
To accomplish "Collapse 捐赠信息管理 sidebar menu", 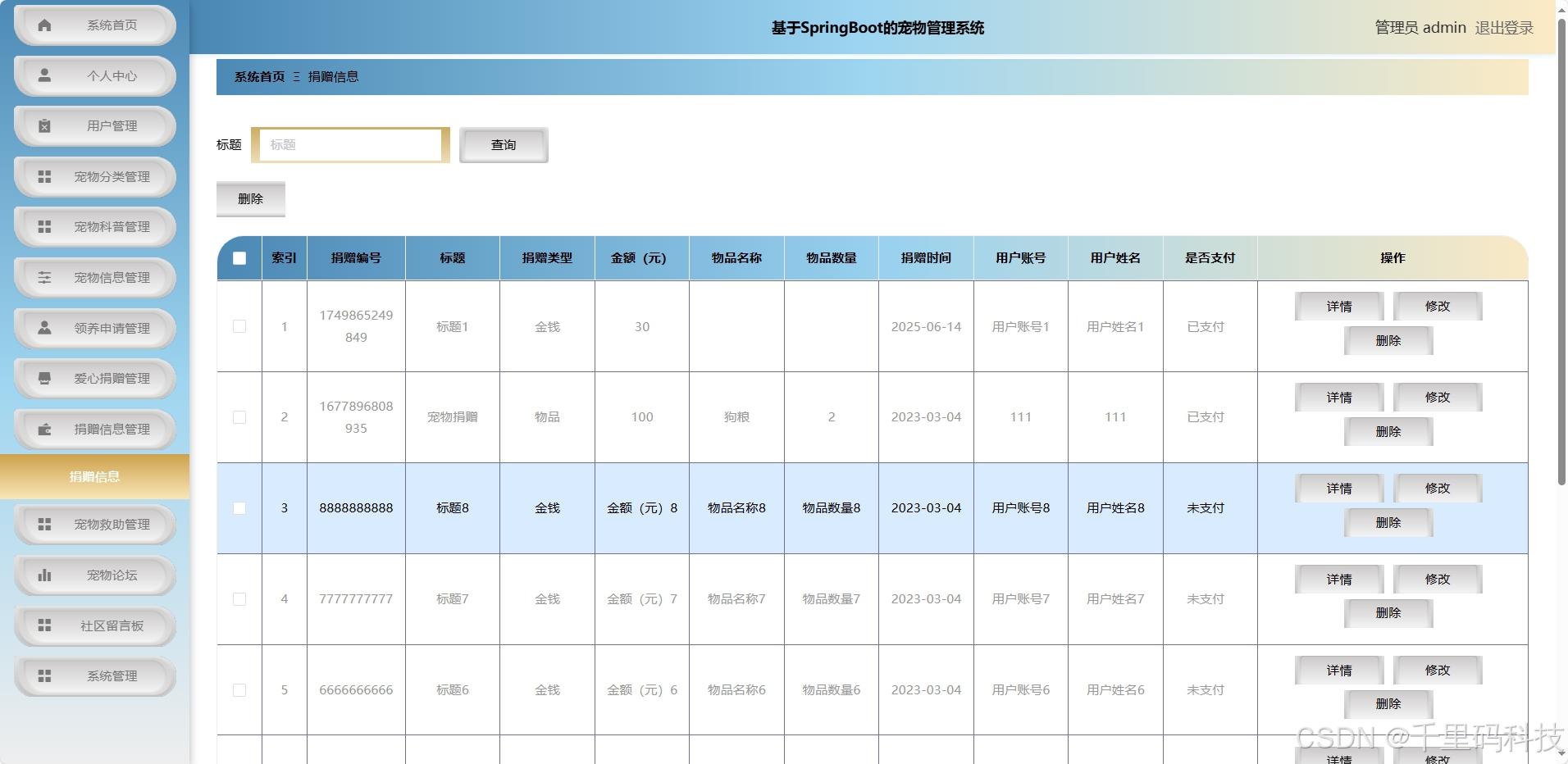I will pyautogui.click(x=95, y=429).
